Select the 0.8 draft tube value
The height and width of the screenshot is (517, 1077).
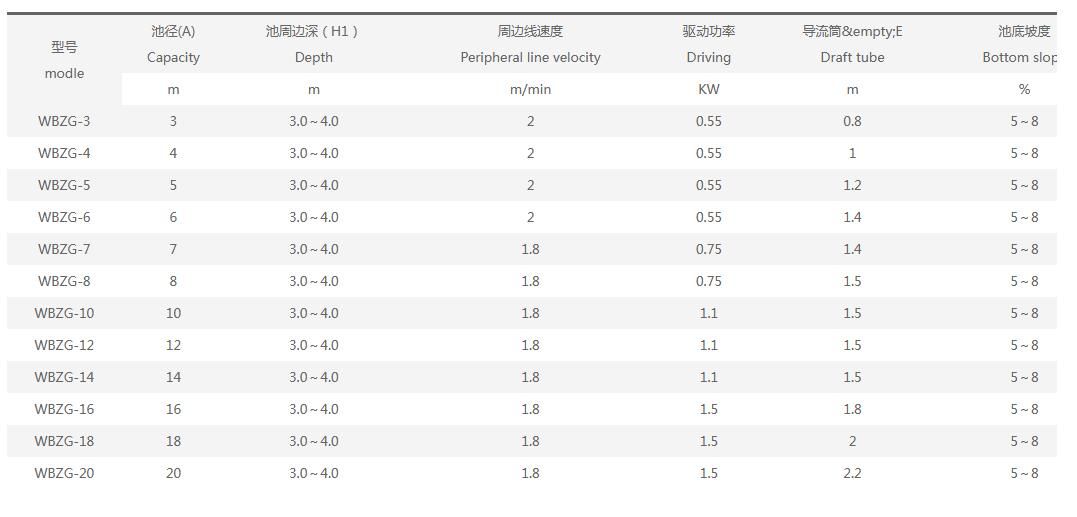pos(852,121)
